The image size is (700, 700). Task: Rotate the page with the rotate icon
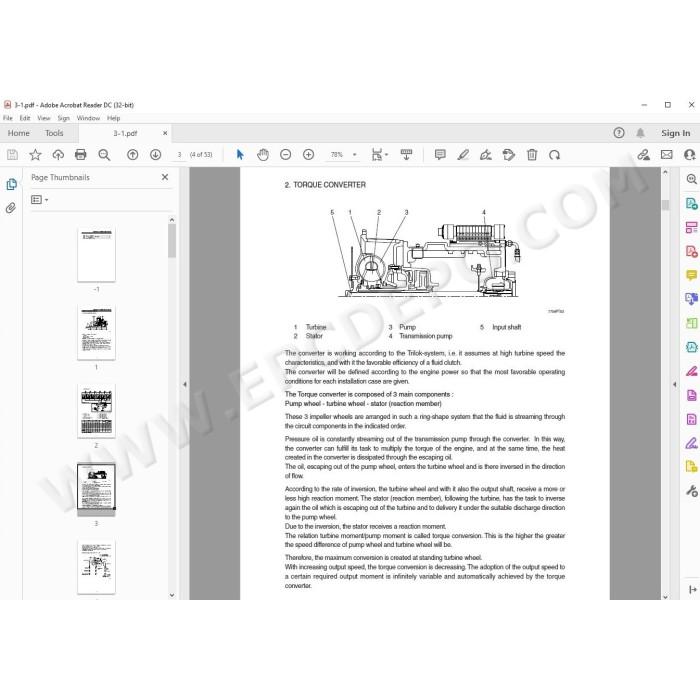554,155
